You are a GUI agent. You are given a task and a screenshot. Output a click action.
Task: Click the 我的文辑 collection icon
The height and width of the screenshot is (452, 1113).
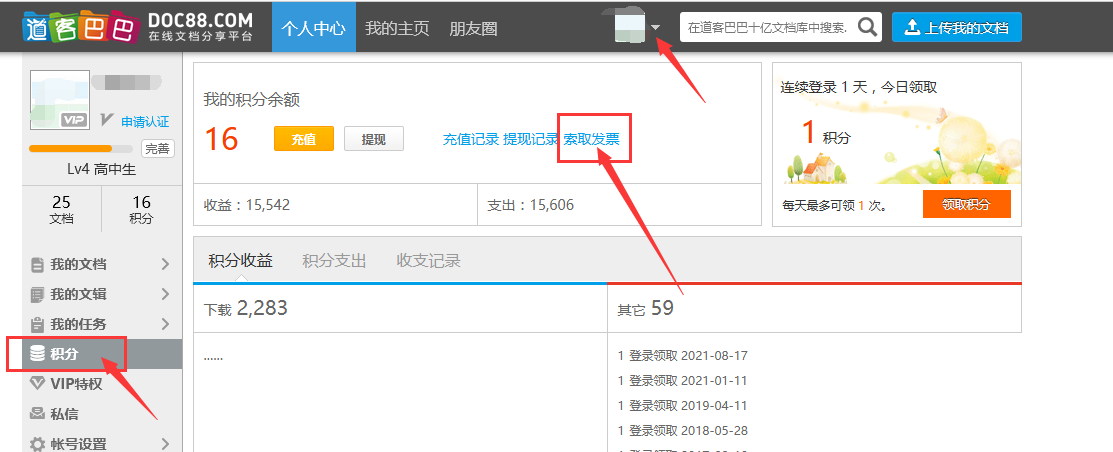(38, 294)
